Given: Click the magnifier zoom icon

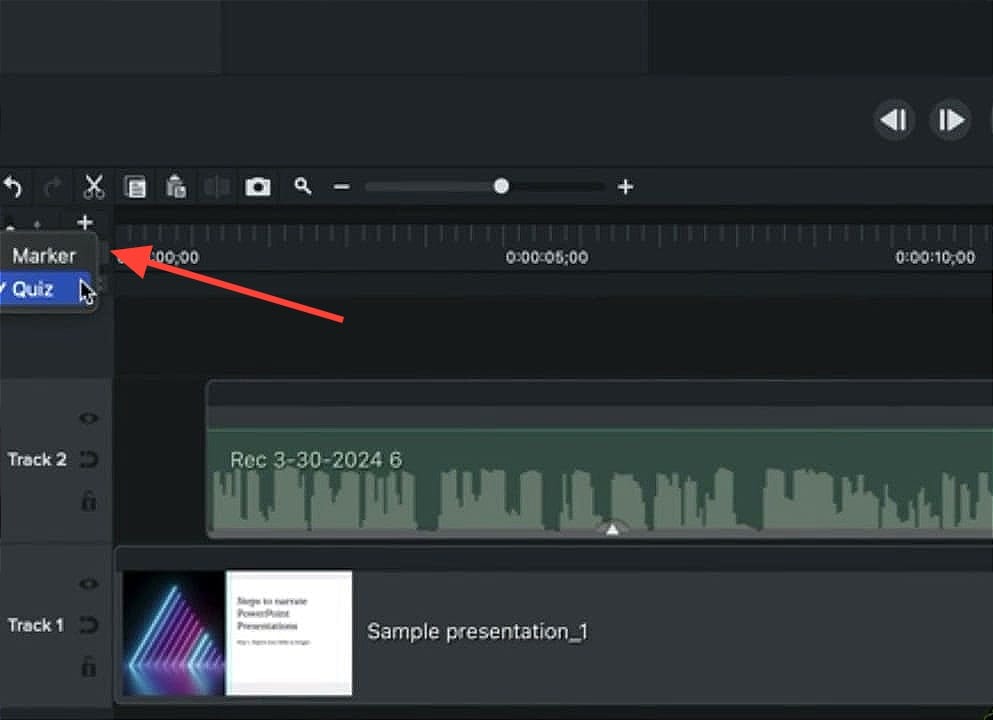Looking at the screenshot, I should (x=303, y=187).
